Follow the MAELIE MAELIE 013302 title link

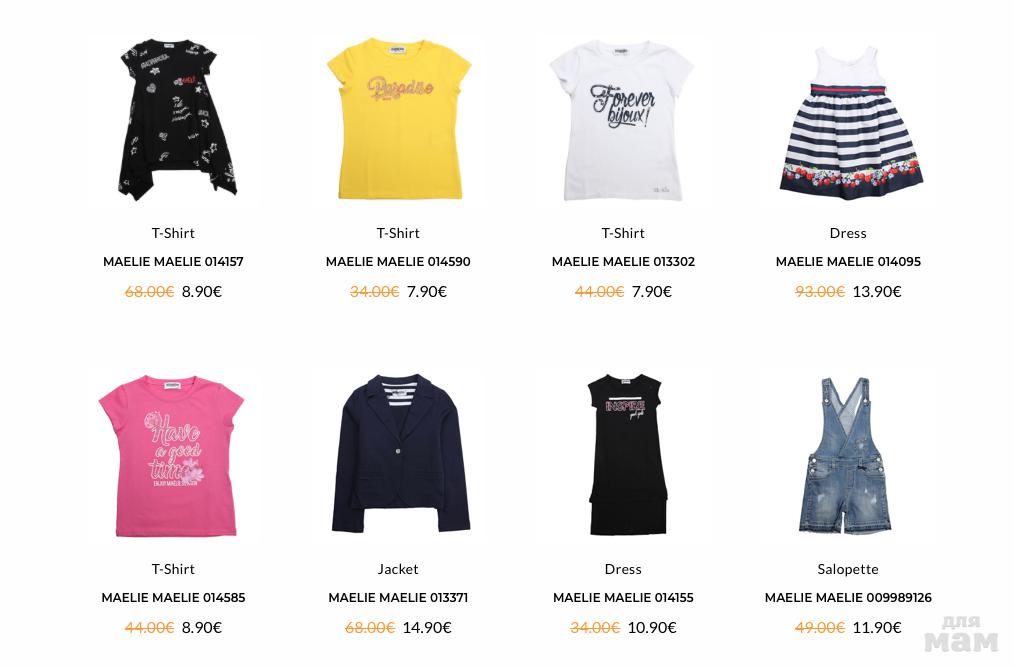click(x=623, y=262)
